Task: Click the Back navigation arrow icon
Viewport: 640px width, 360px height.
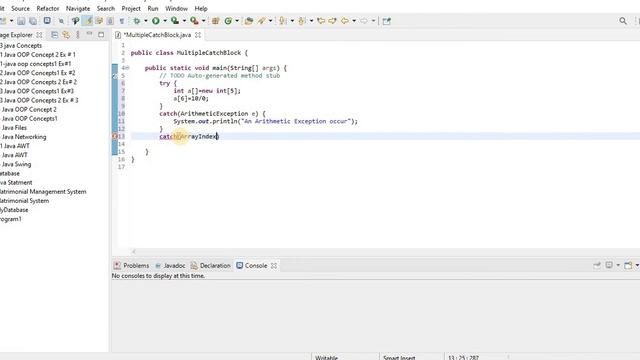Action: click(x=345, y=21)
